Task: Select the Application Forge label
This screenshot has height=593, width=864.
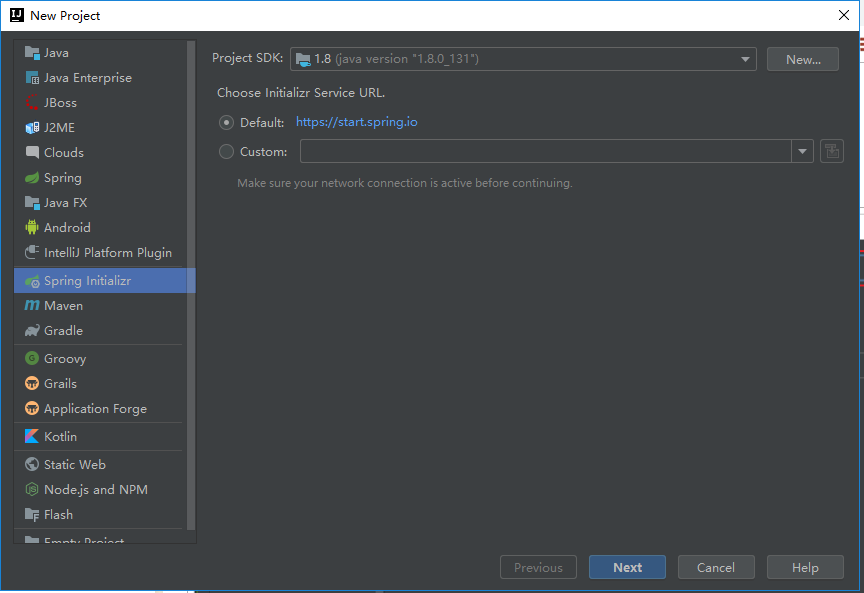Action: pyautogui.click(x=95, y=408)
